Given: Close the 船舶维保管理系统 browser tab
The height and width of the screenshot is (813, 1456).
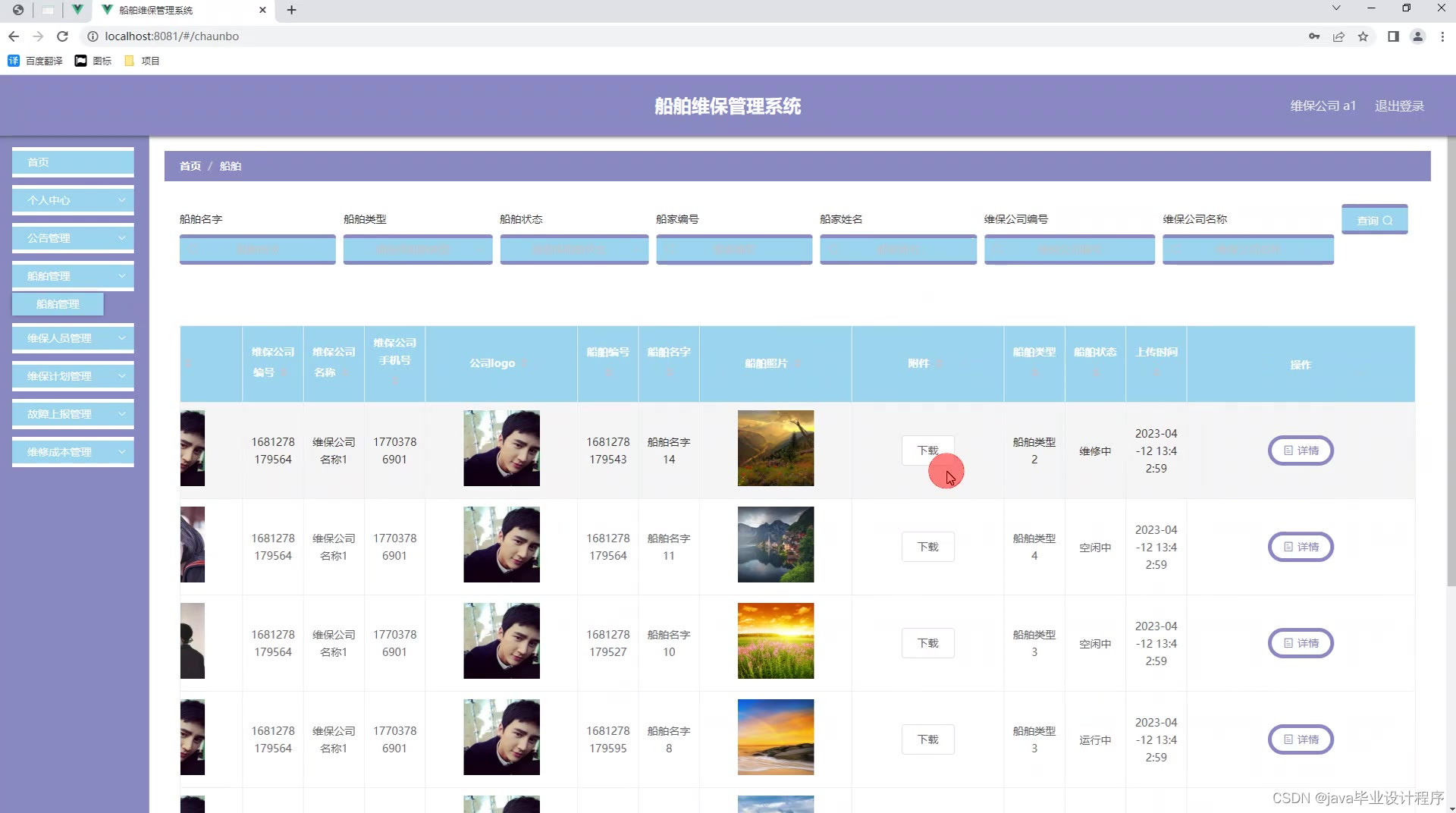Looking at the screenshot, I should [262, 10].
